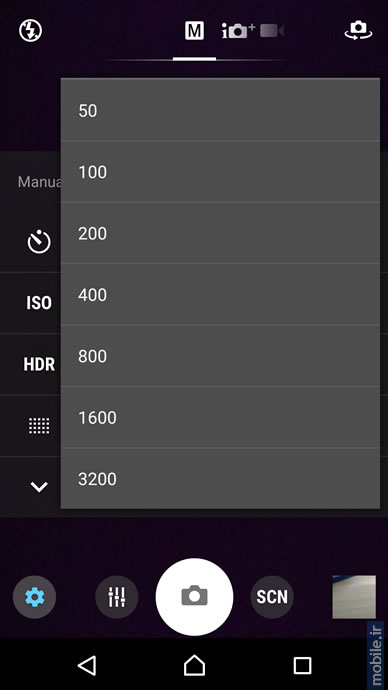
Task: Open the HDR setting
Action: (x=39, y=364)
